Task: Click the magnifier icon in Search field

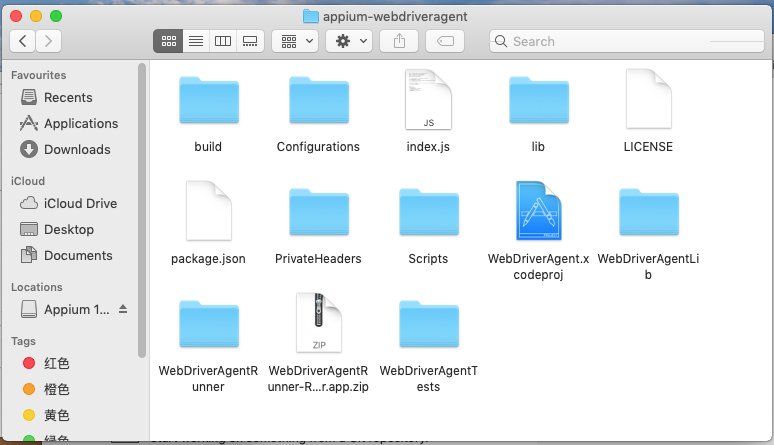Action: [x=501, y=41]
